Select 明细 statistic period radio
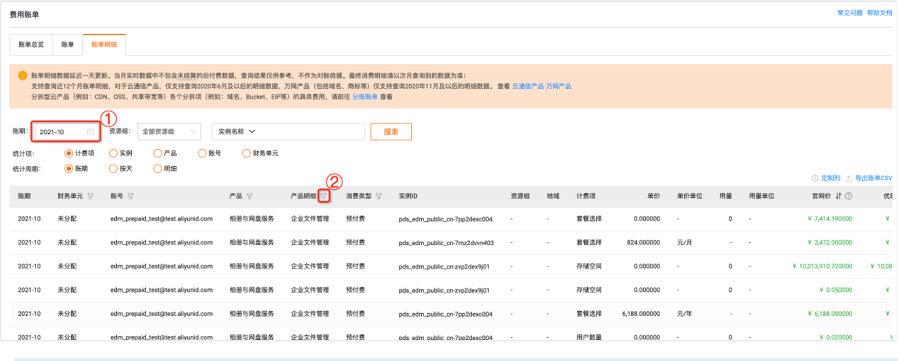This screenshot has width=900, height=361. (157, 169)
